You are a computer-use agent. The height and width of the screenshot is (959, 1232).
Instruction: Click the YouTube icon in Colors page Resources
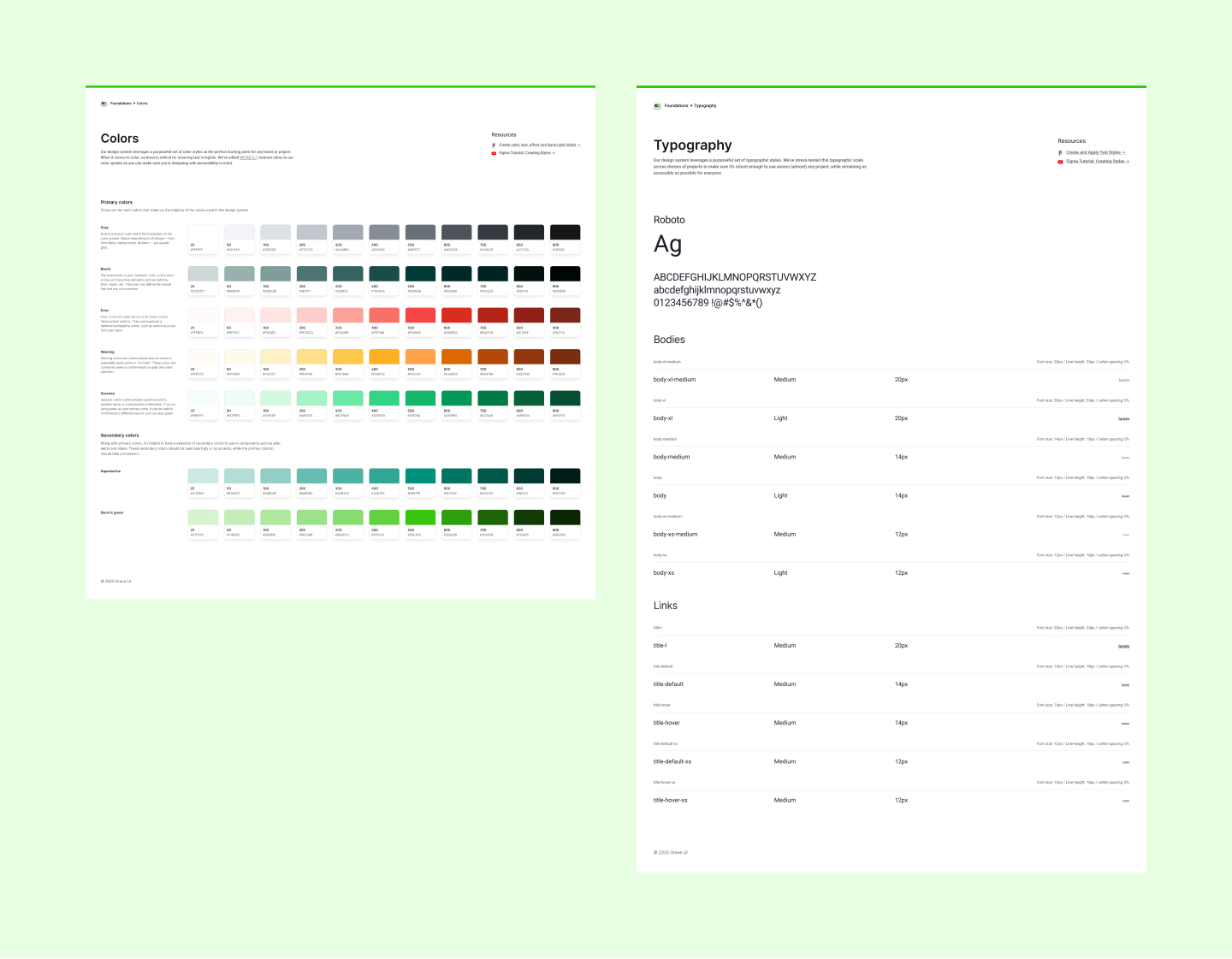pyautogui.click(x=494, y=153)
